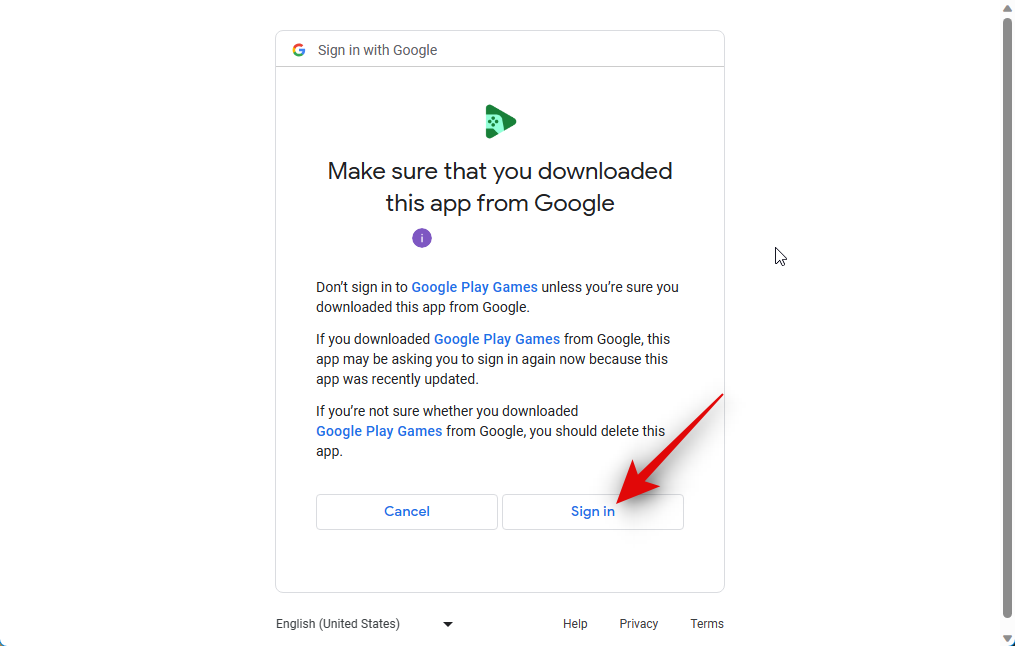Cancel the Google sign-in prompt

(407, 512)
